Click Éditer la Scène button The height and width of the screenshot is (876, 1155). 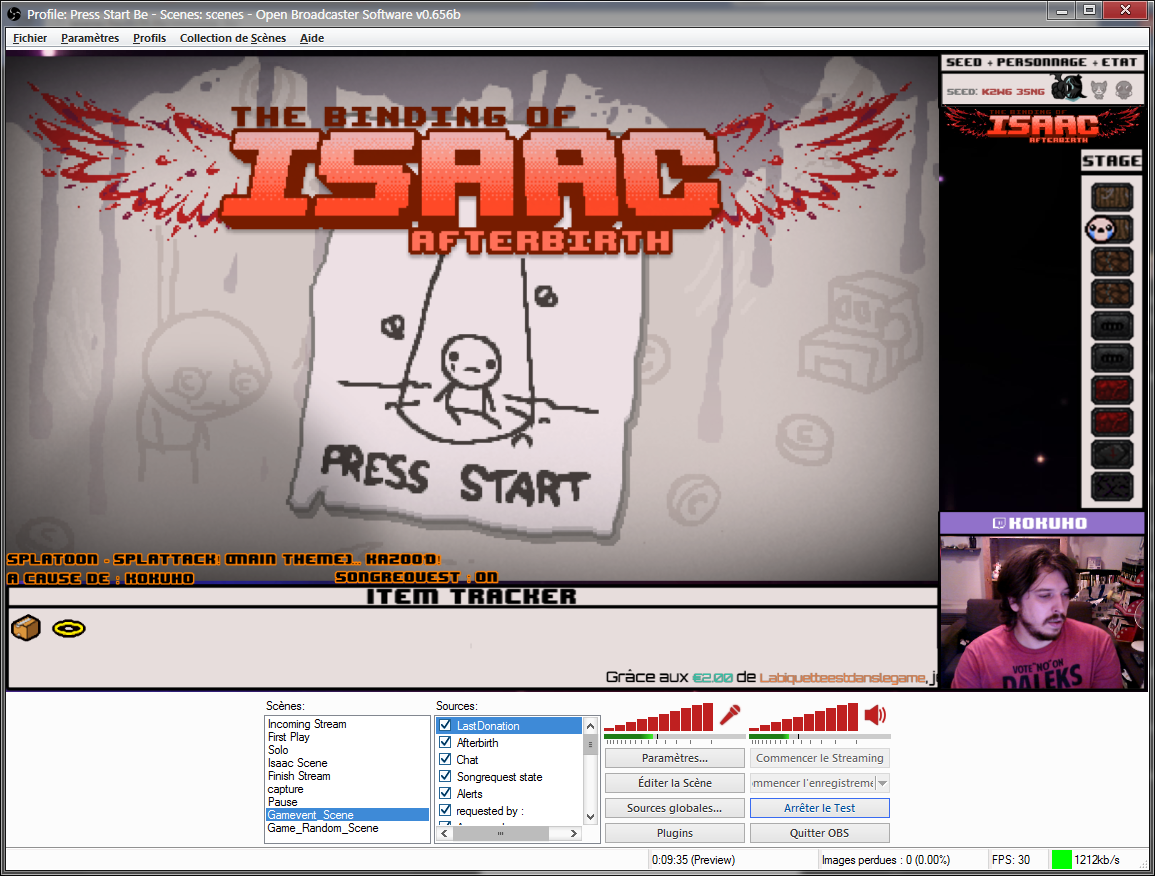coord(675,783)
